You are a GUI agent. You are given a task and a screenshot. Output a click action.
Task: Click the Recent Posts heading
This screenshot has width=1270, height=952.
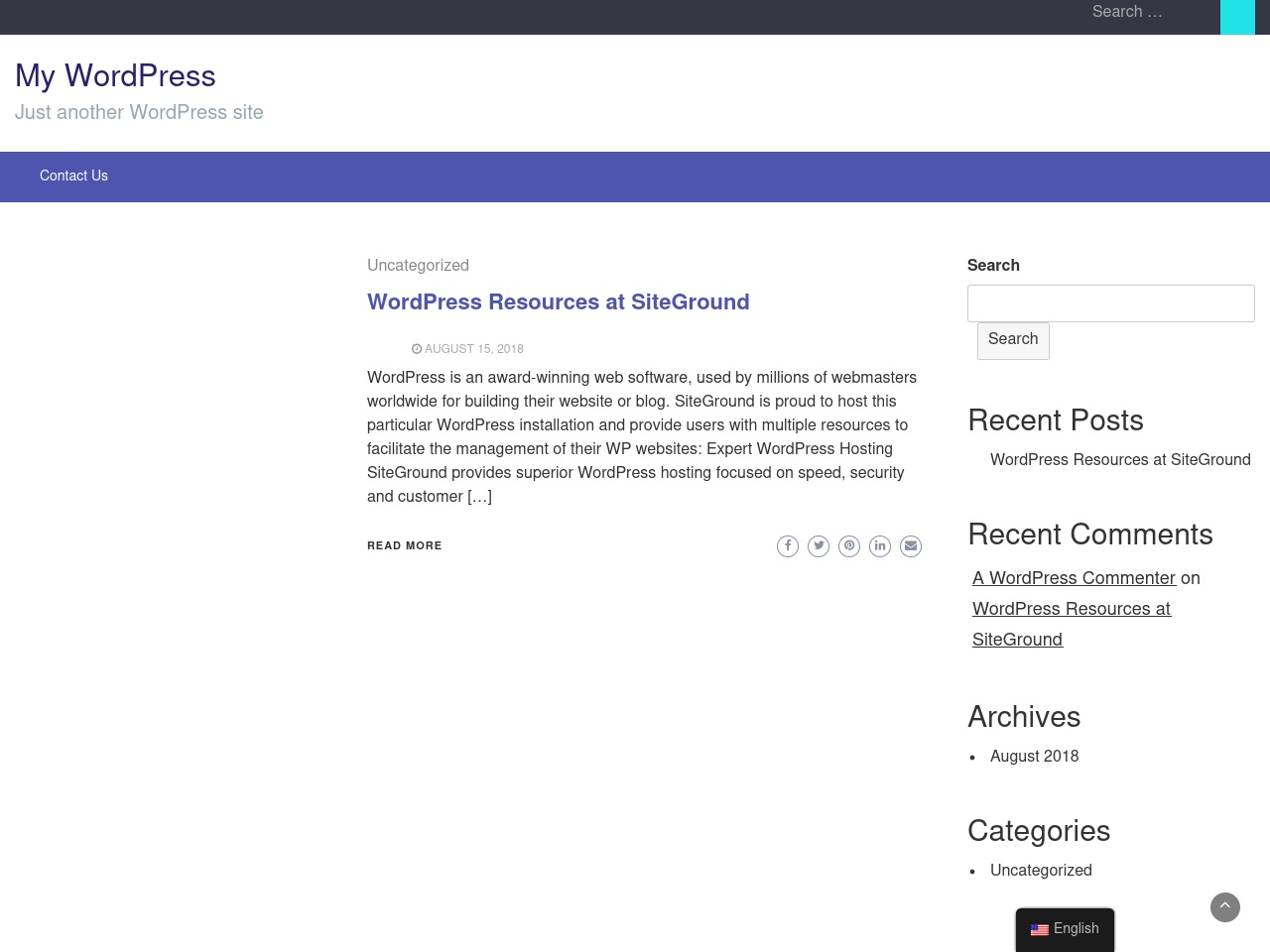[1056, 421]
